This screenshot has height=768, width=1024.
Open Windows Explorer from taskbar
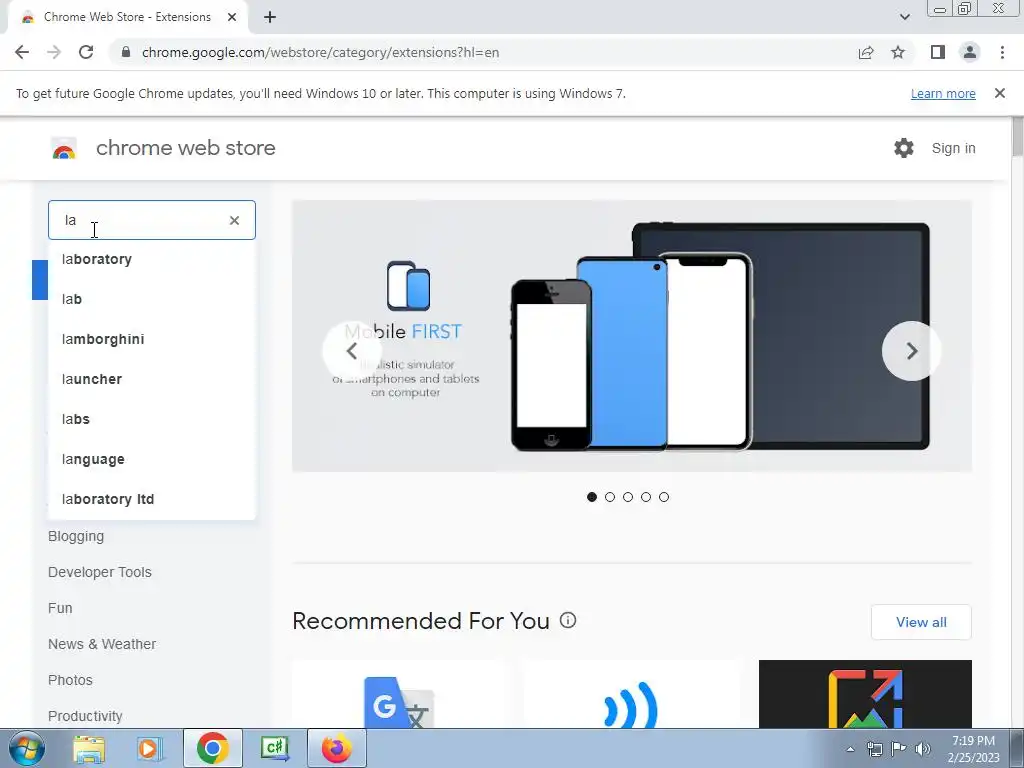click(89, 748)
